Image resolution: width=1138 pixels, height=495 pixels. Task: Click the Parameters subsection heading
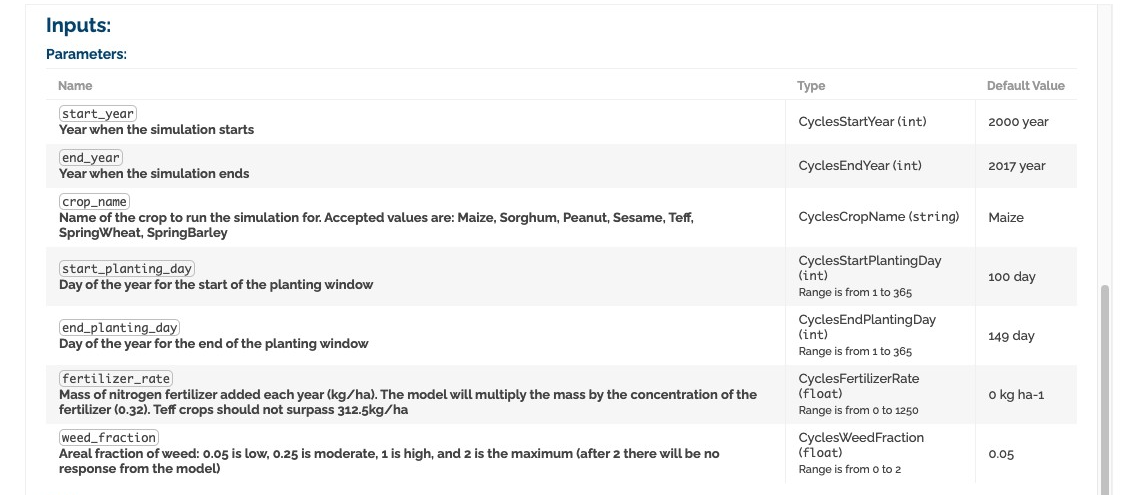[86, 54]
